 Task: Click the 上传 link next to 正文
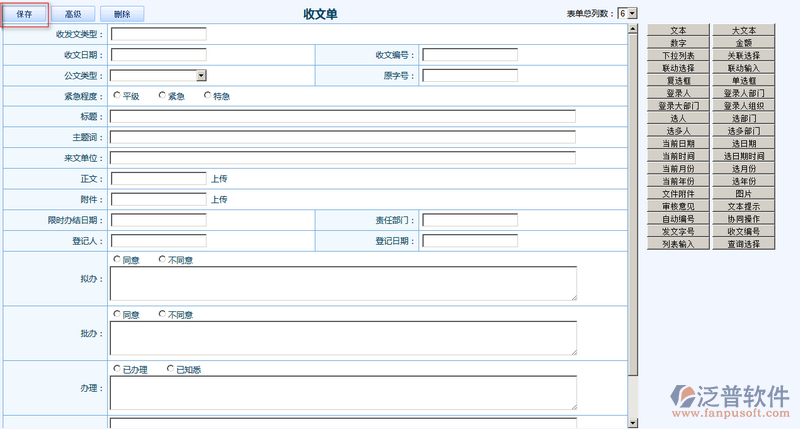(x=220, y=179)
